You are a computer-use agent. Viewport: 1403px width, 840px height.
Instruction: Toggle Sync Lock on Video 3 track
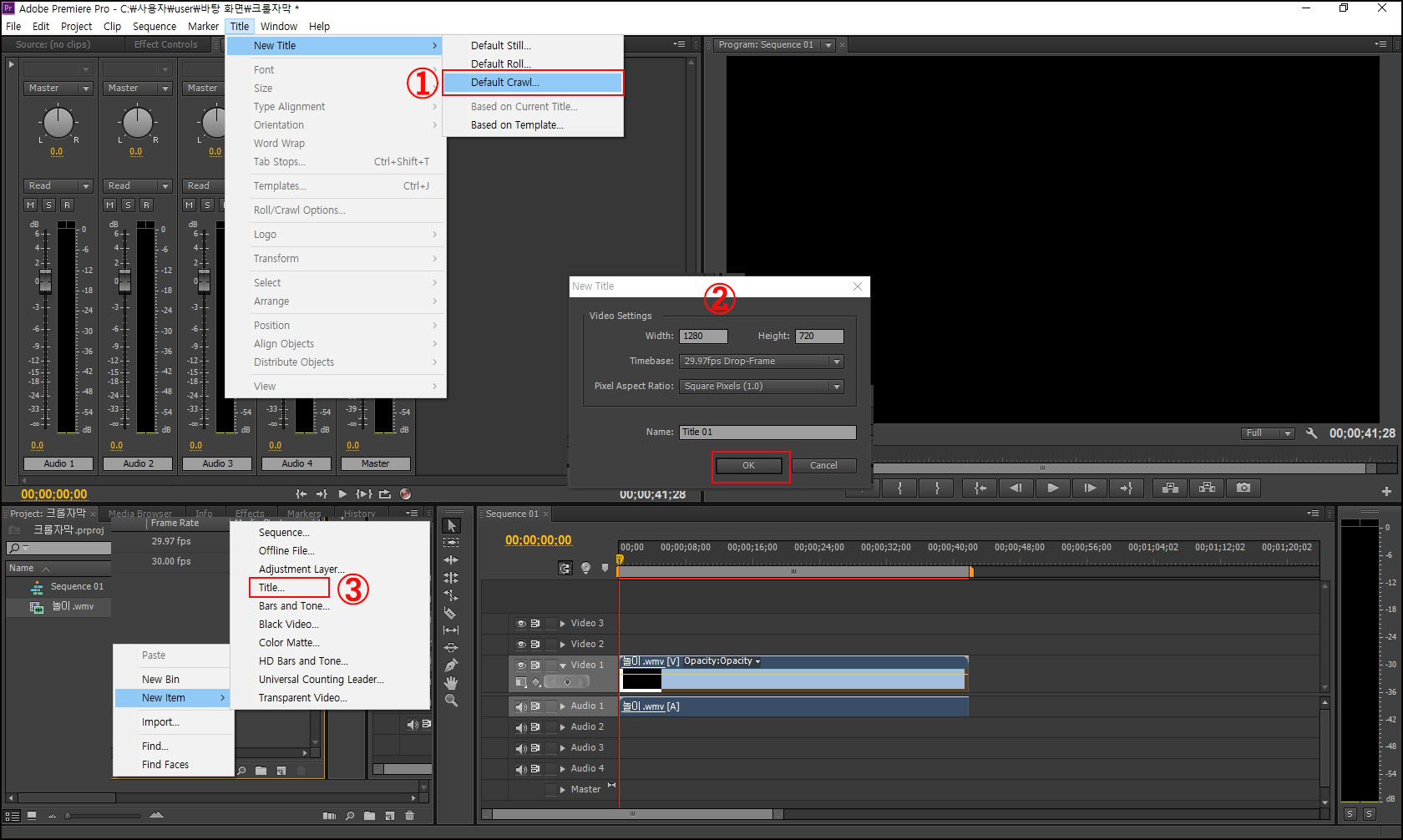point(535,623)
